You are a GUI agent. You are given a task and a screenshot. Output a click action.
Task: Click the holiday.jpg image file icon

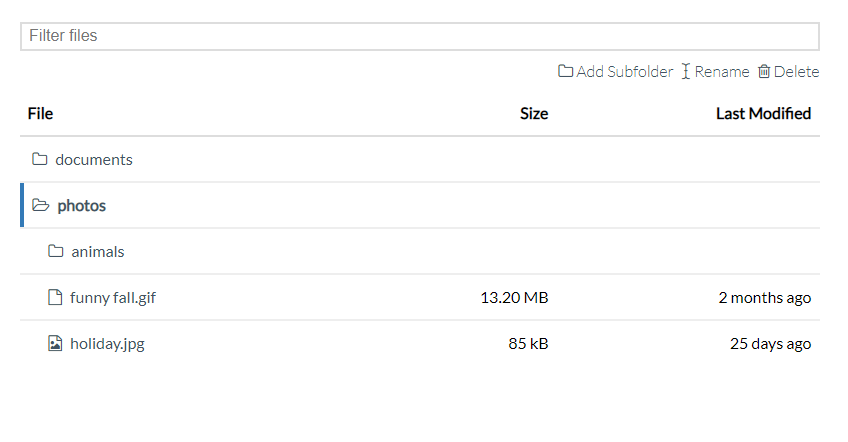tap(56, 344)
